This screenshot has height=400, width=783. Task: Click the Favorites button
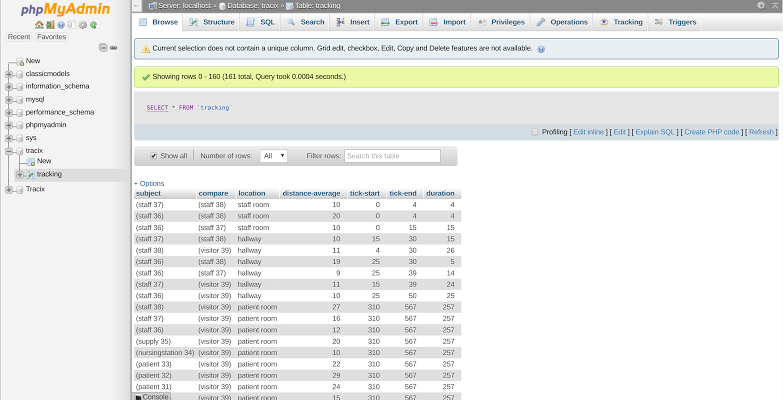(x=51, y=37)
